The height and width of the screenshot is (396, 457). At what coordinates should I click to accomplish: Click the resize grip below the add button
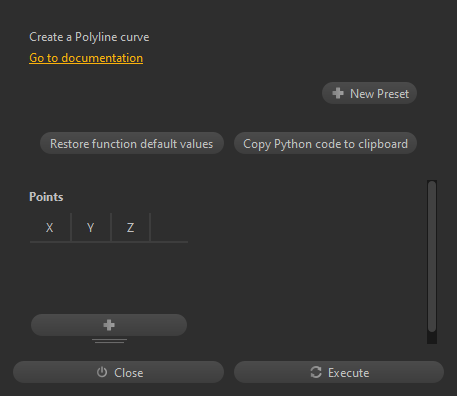click(109, 341)
